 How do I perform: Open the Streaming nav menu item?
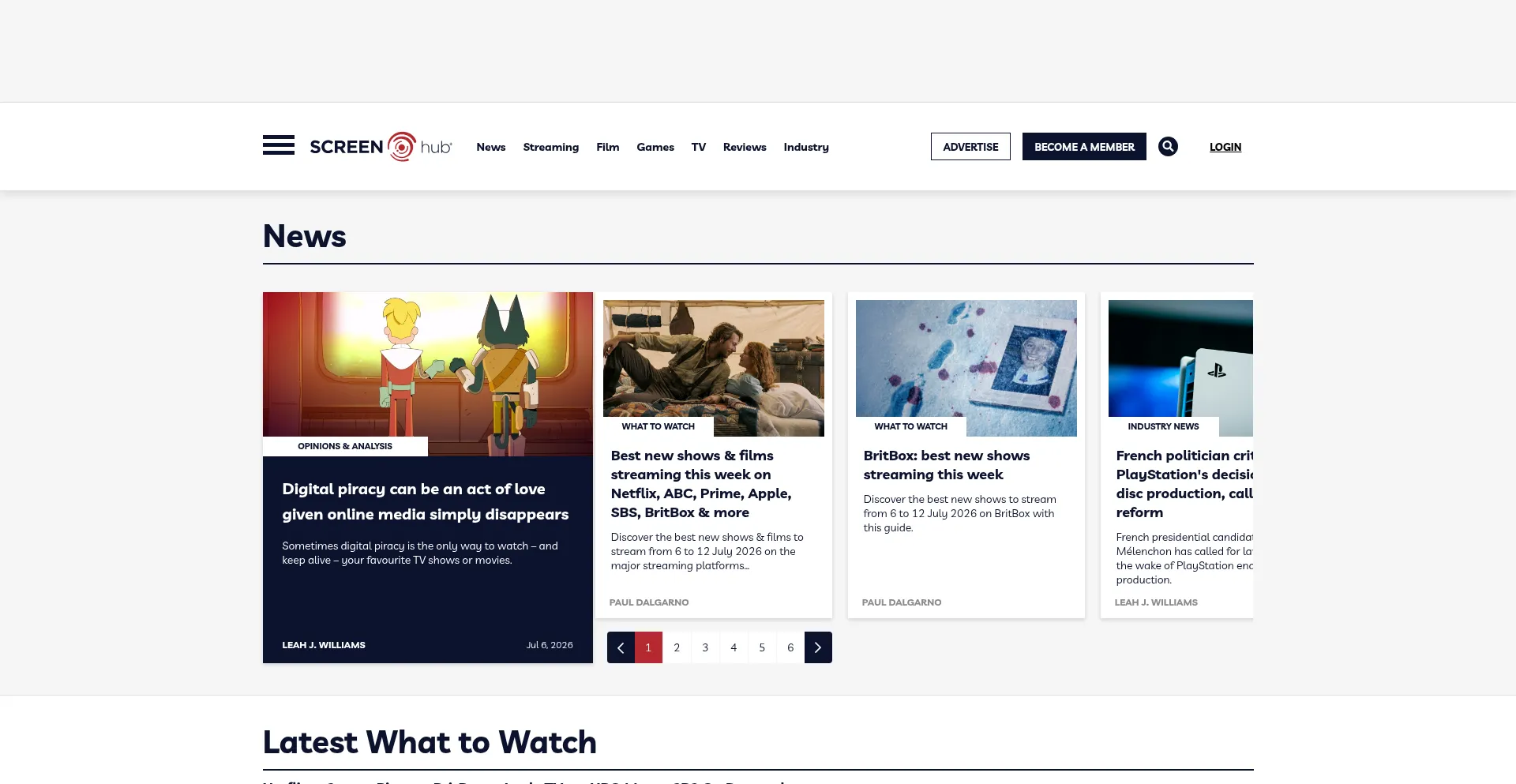click(550, 147)
